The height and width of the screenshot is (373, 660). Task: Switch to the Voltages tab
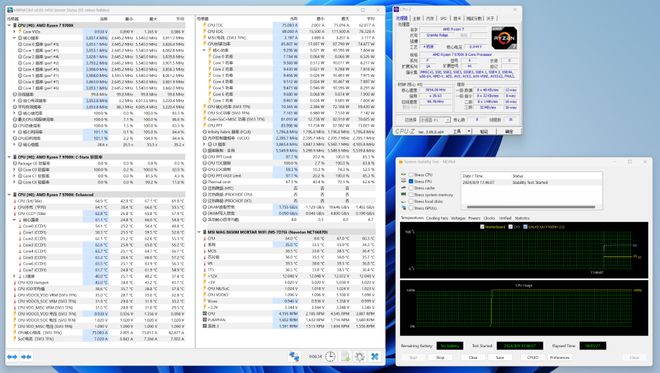point(458,218)
